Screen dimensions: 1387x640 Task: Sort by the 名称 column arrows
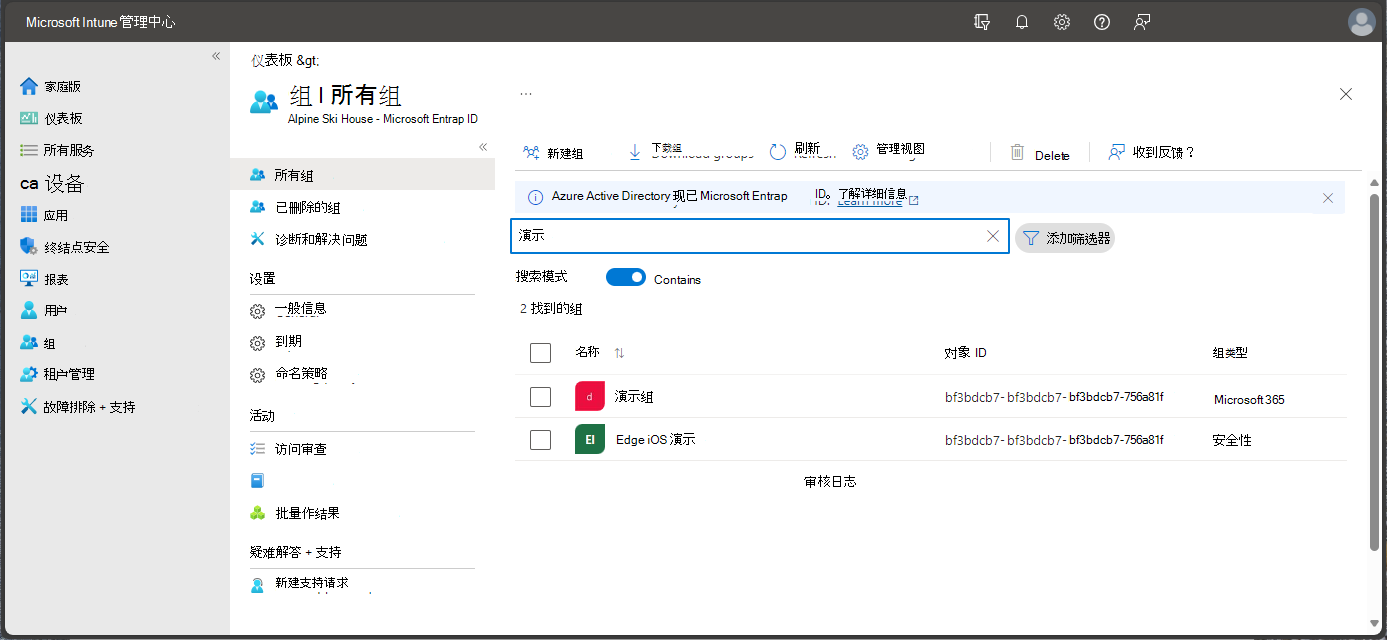click(x=619, y=353)
